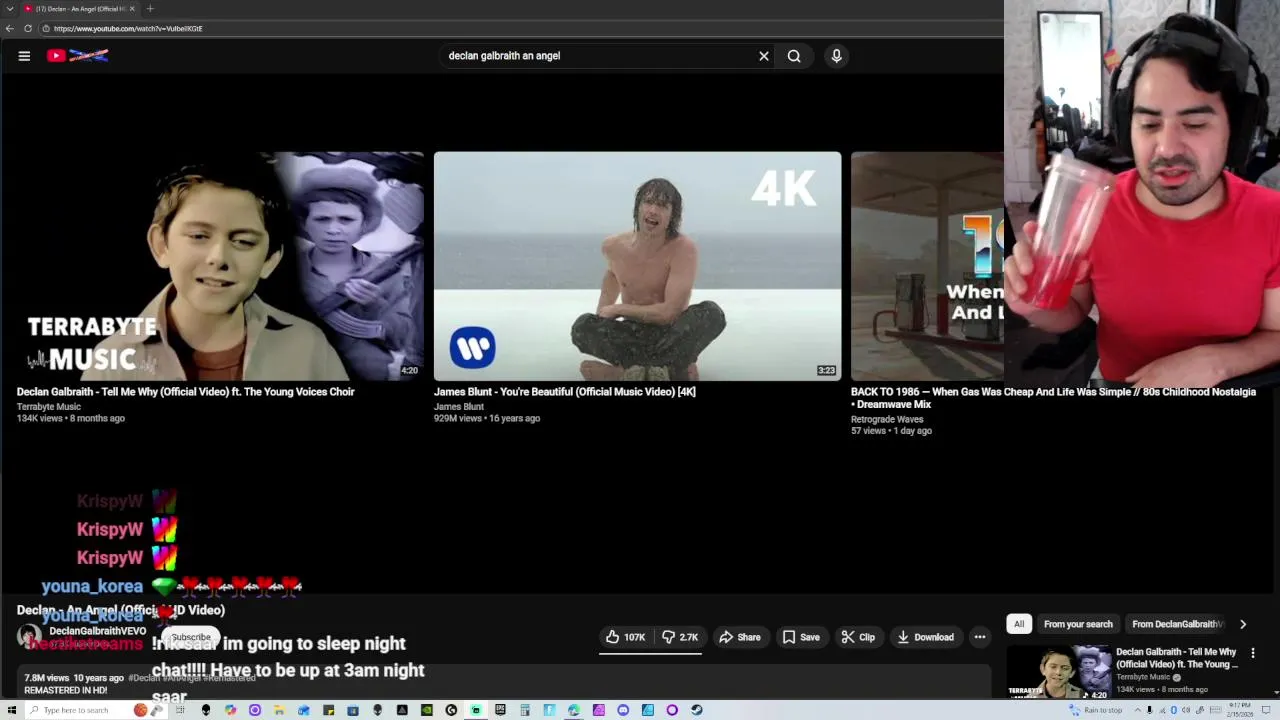Open File Explorer from the taskbar

(x=278, y=710)
